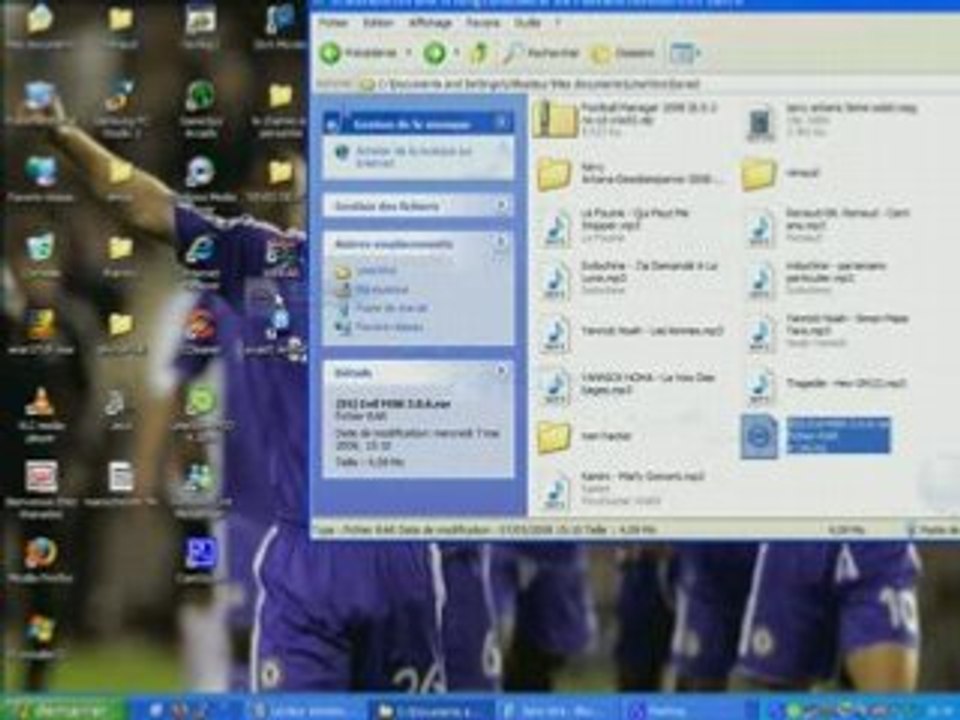
Task: Click the highlighted RAR archive file
Action: click(816, 436)
